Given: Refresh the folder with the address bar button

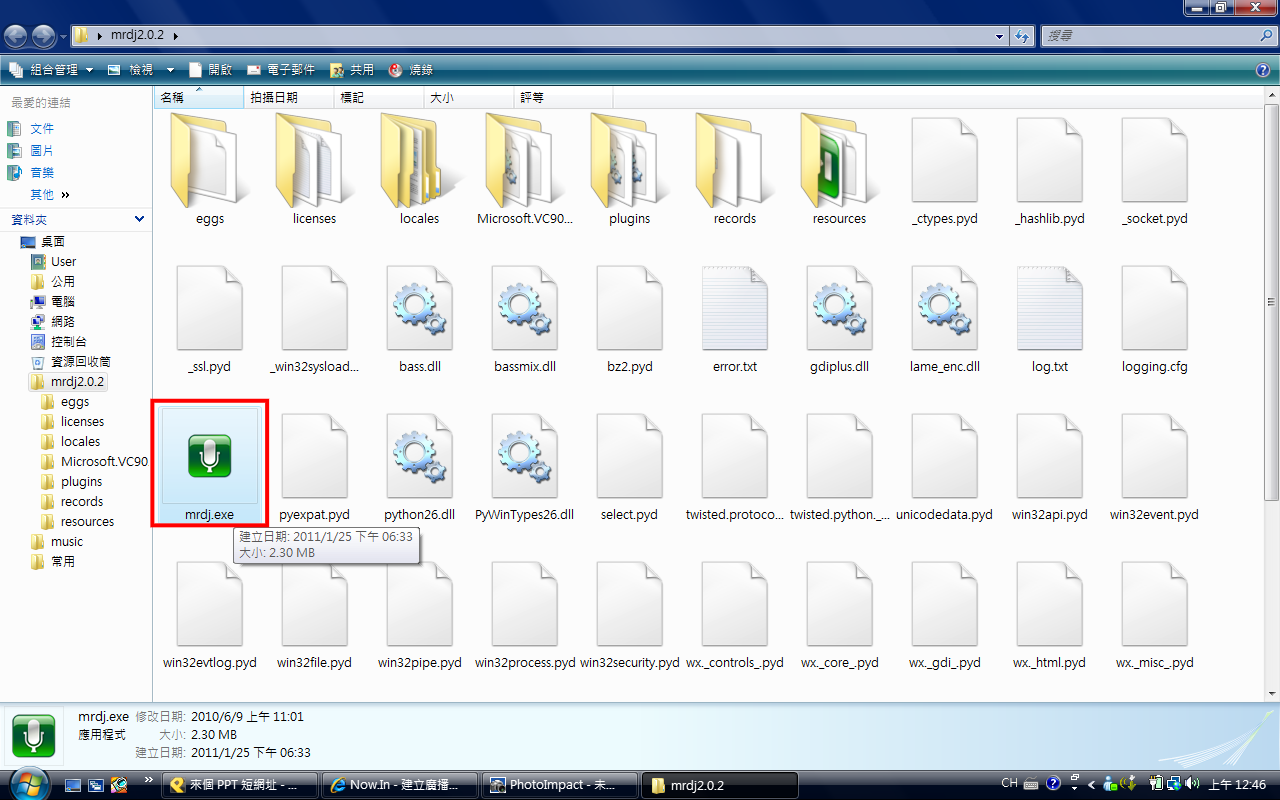Looking at the screenshot, I should coord(1022,36).
